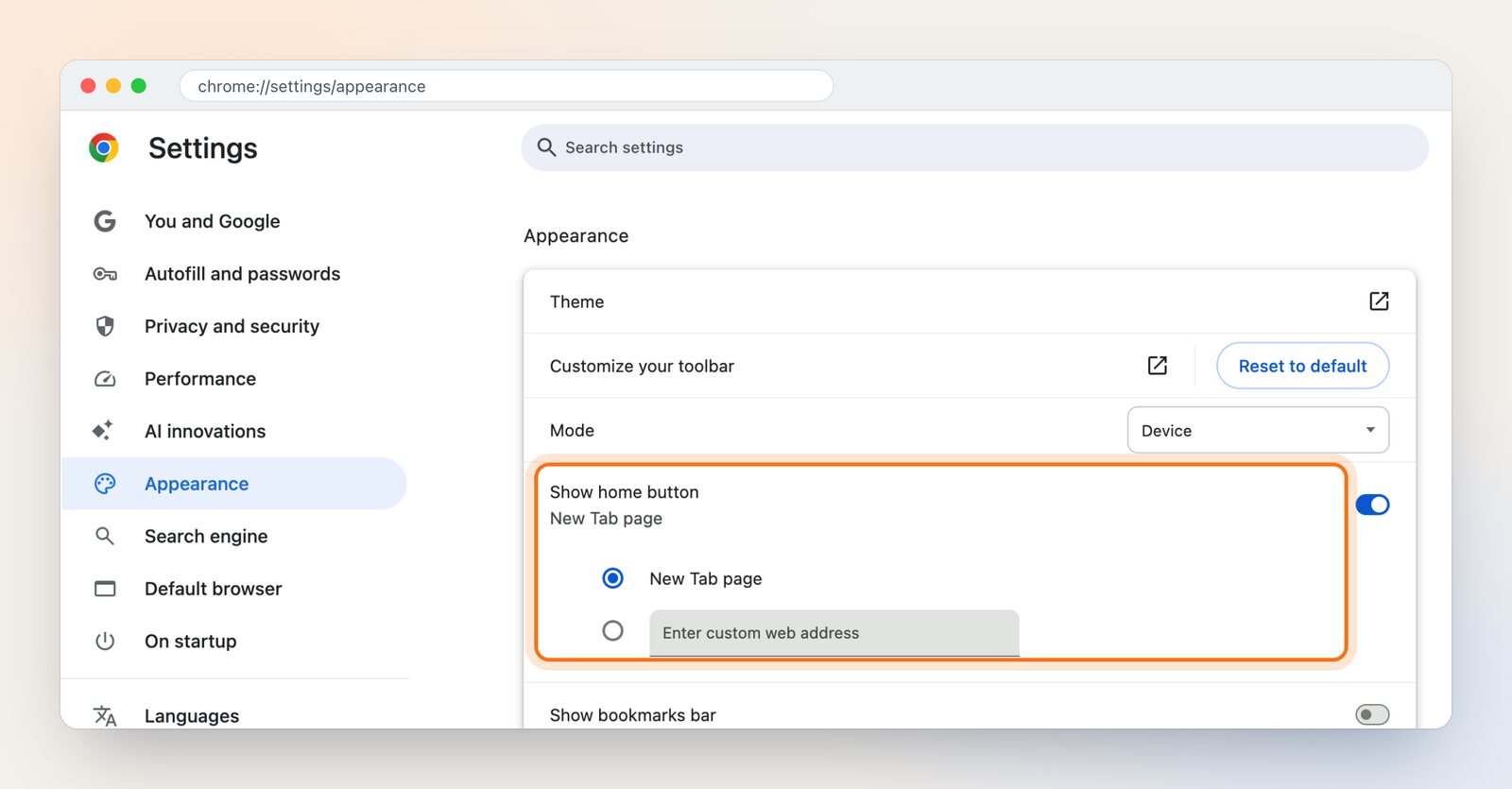The height and width of the screenshot is (789, 1512).
Task: Click the New Tab page radio label
Action: [706, 578]
